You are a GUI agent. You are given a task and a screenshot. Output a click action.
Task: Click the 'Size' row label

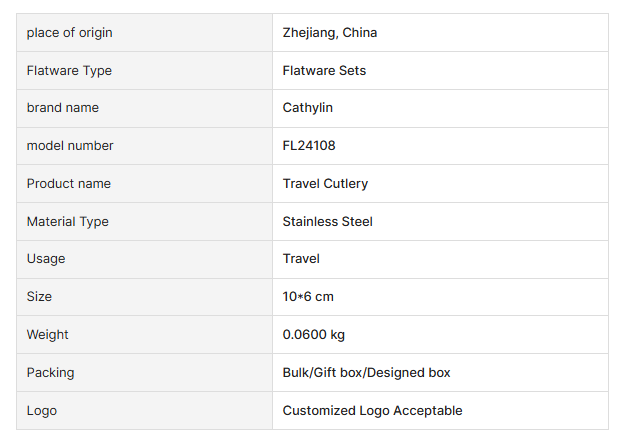(39, 297)
